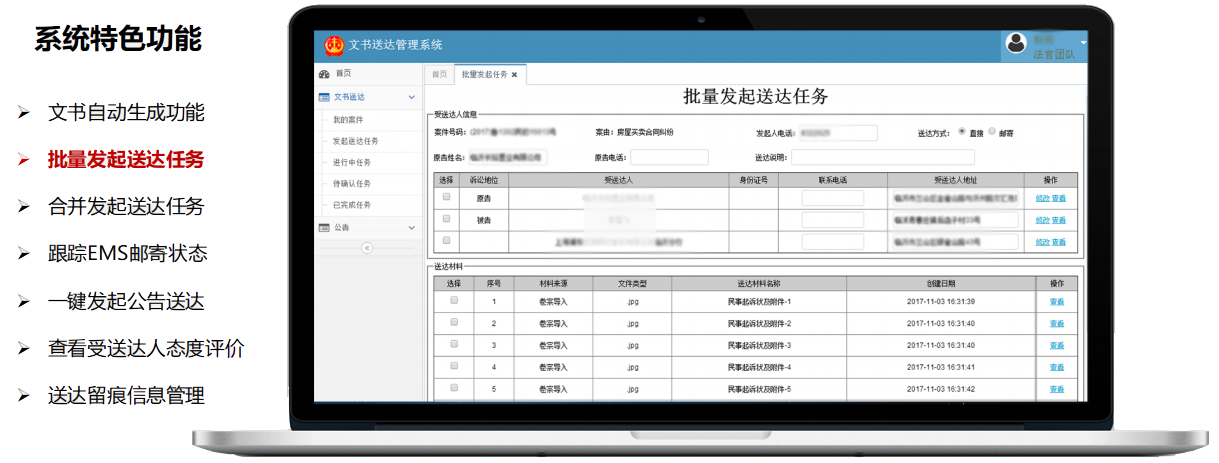Click 送达留痕信息管理 in the slide feature list

click(126, 395)
